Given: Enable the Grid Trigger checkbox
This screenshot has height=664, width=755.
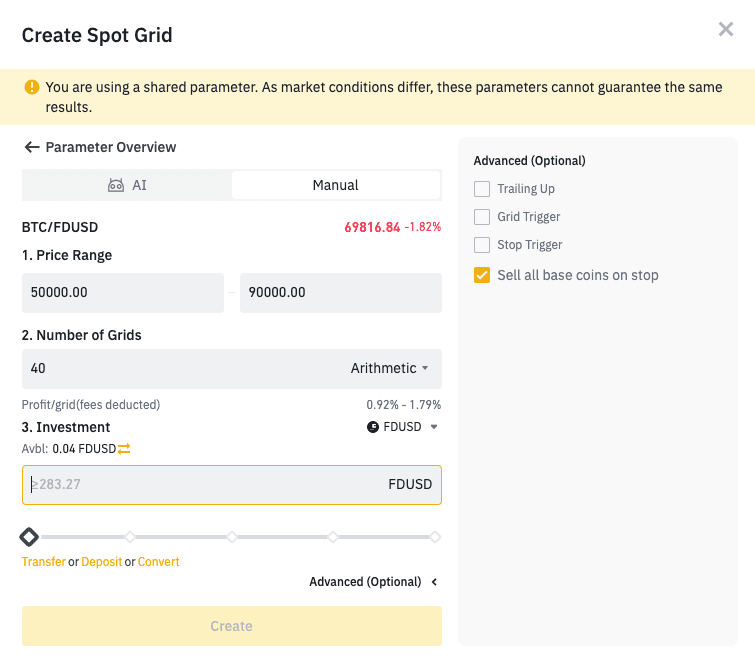Looking at the screenshot, I should tap(482, 217).
